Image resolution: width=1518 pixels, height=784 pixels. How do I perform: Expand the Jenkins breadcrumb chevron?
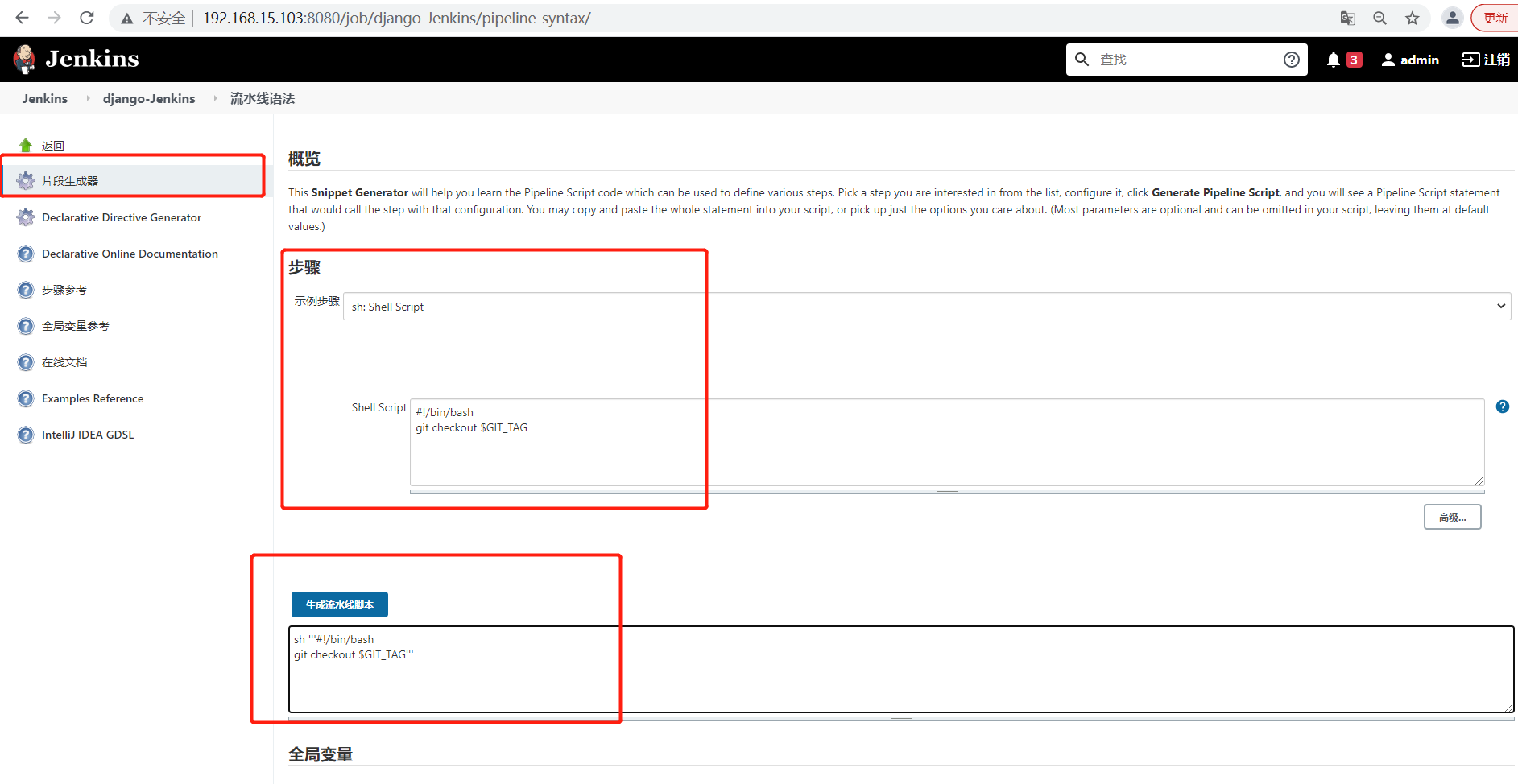point(88,98)
